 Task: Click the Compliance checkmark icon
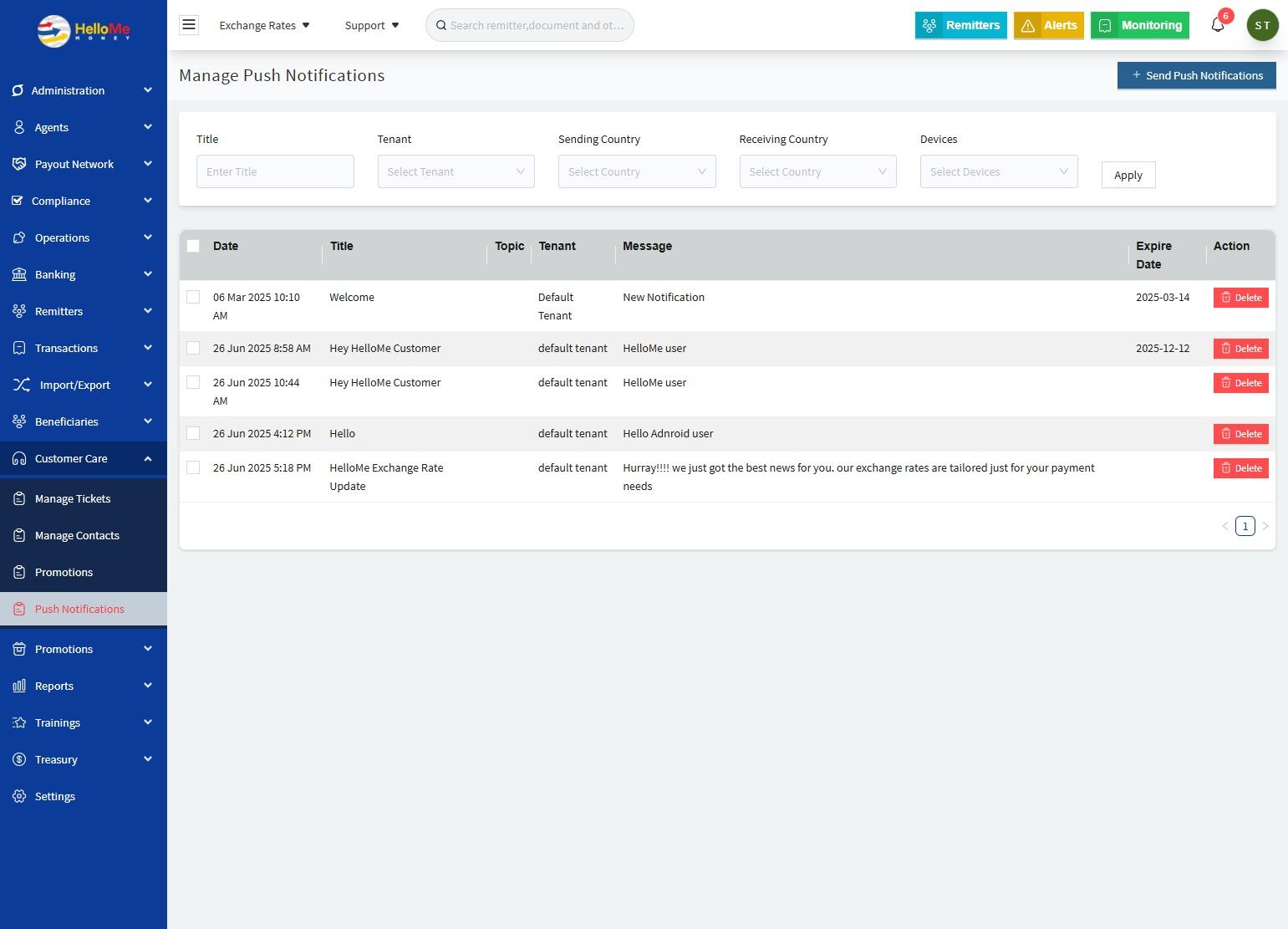click(x=18, y=201)
